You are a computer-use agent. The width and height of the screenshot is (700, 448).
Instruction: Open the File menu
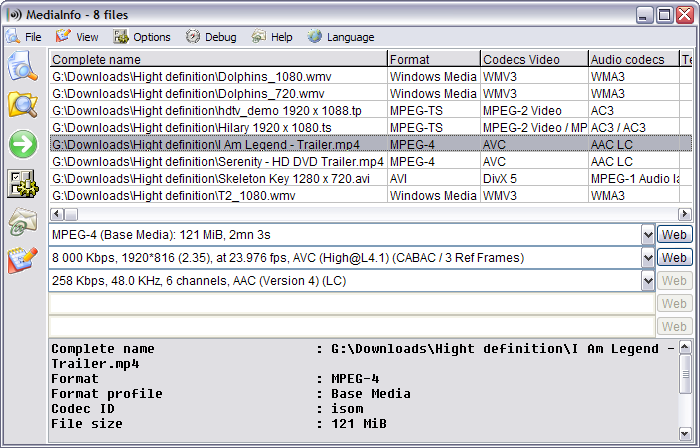(x=24, y=37)
